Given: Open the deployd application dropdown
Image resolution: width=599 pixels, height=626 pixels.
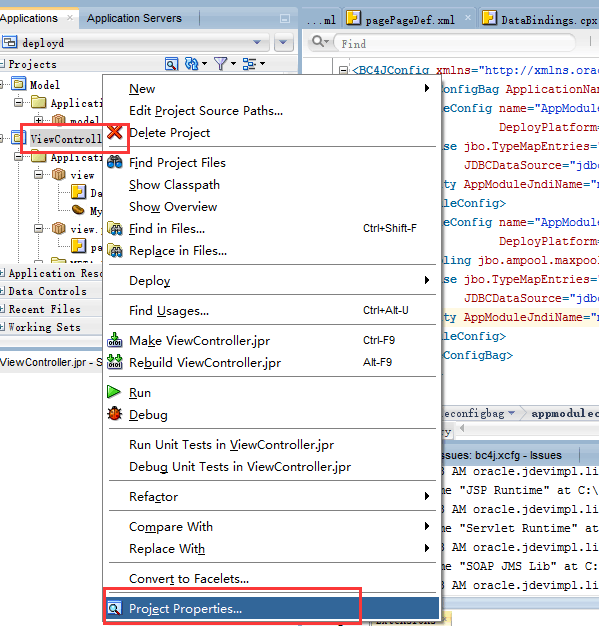Looking at the screenshot, I should coord(257,42).
